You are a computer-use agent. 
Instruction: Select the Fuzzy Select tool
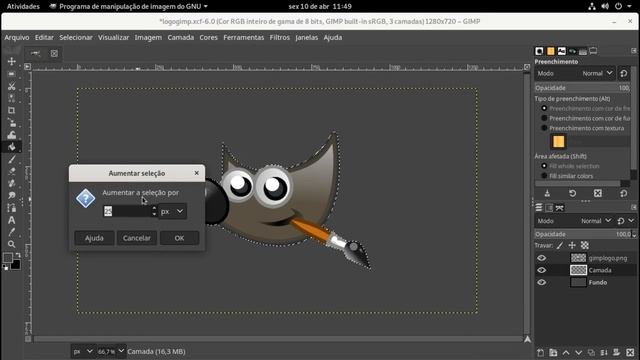(11, 98)
